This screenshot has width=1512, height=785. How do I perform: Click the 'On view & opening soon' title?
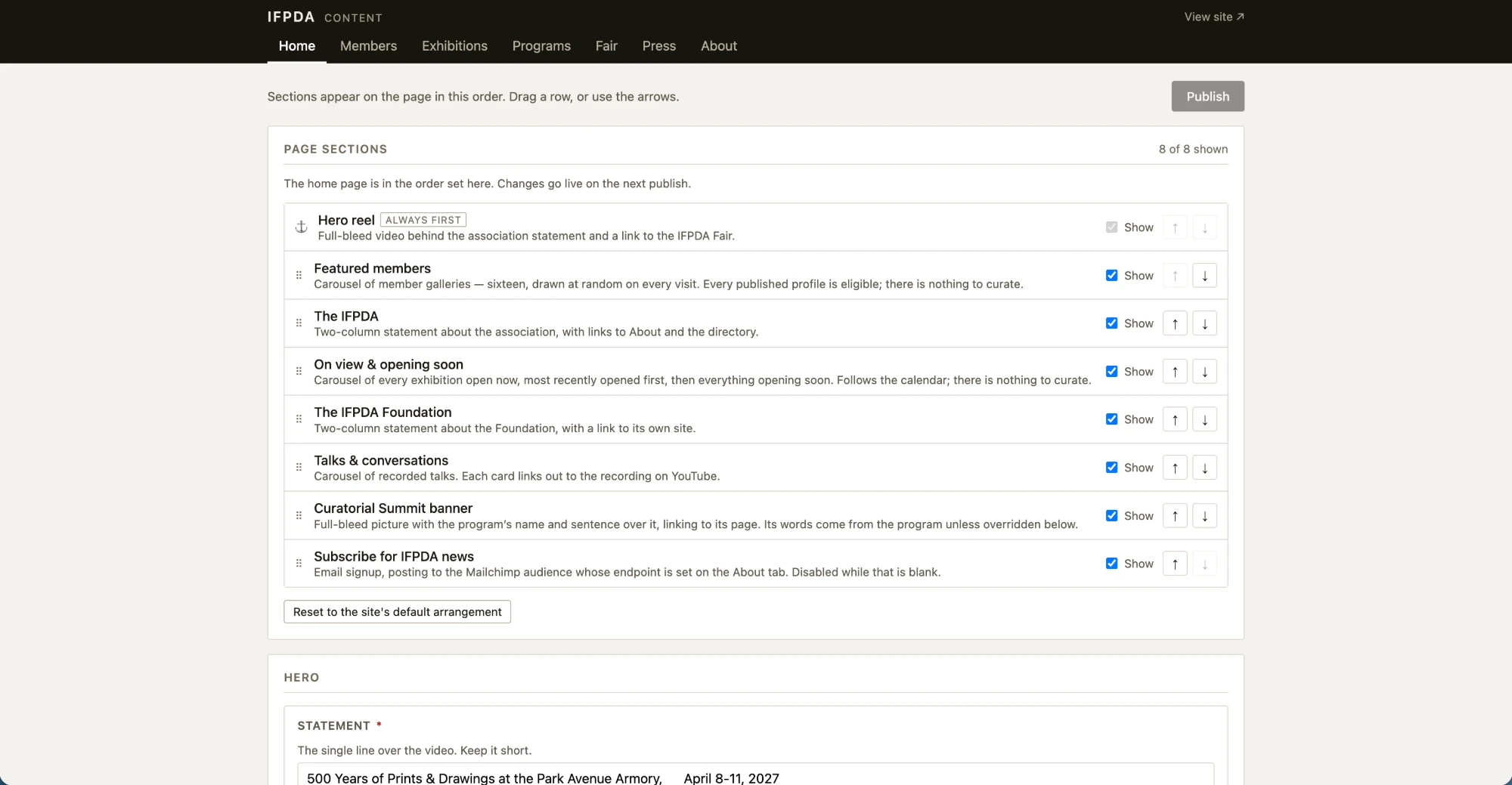click(x=389, y=364)
